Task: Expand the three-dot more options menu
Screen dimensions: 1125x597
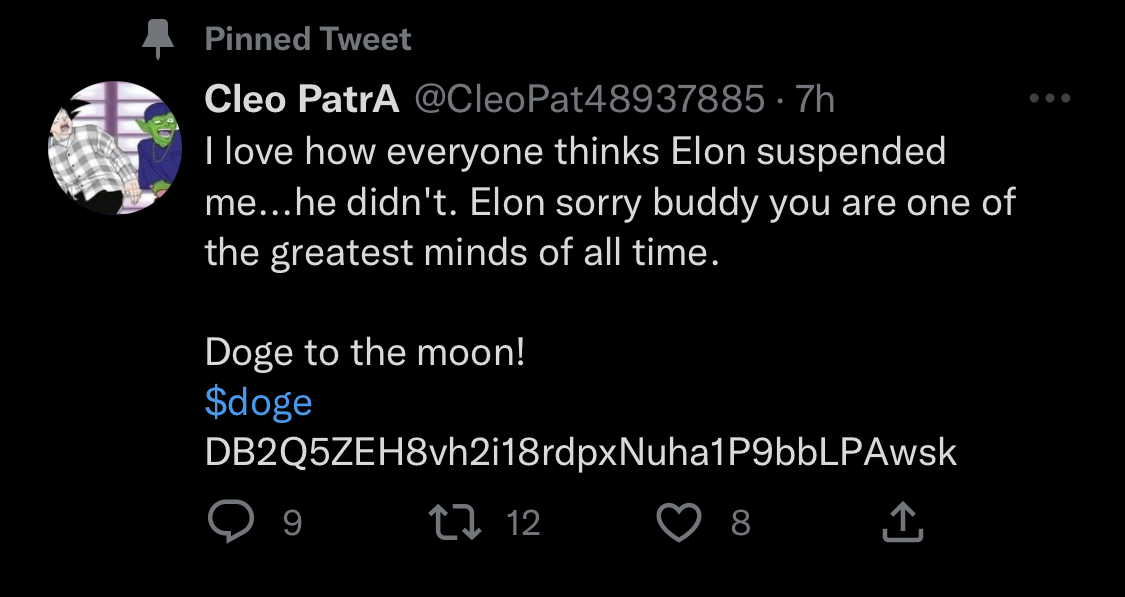Action: point(1050,98)
